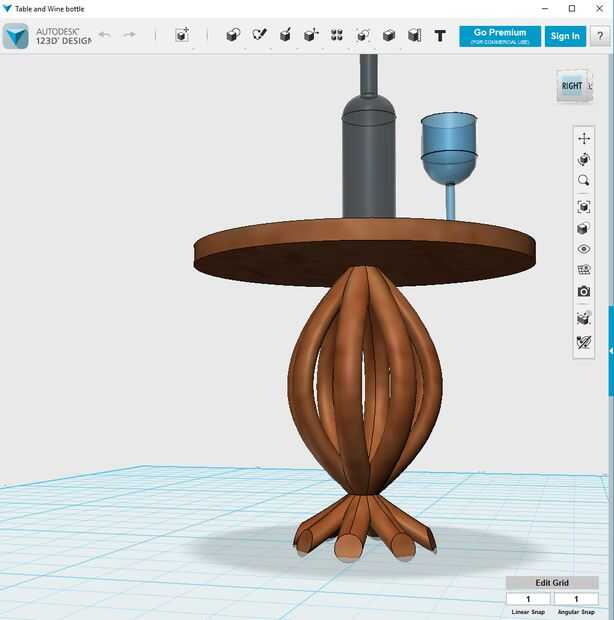
Task: Select the Text tool
Action: tap(440, 36)
